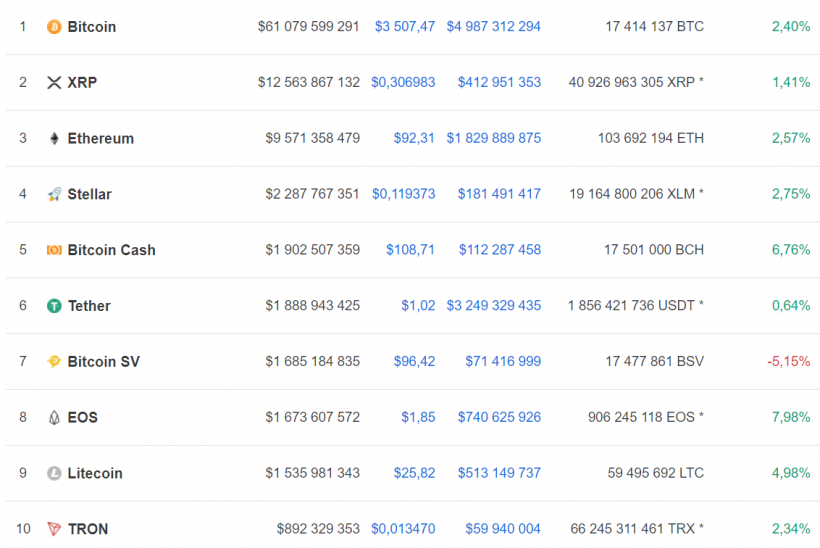Click TRON price $0,013470

403,529
